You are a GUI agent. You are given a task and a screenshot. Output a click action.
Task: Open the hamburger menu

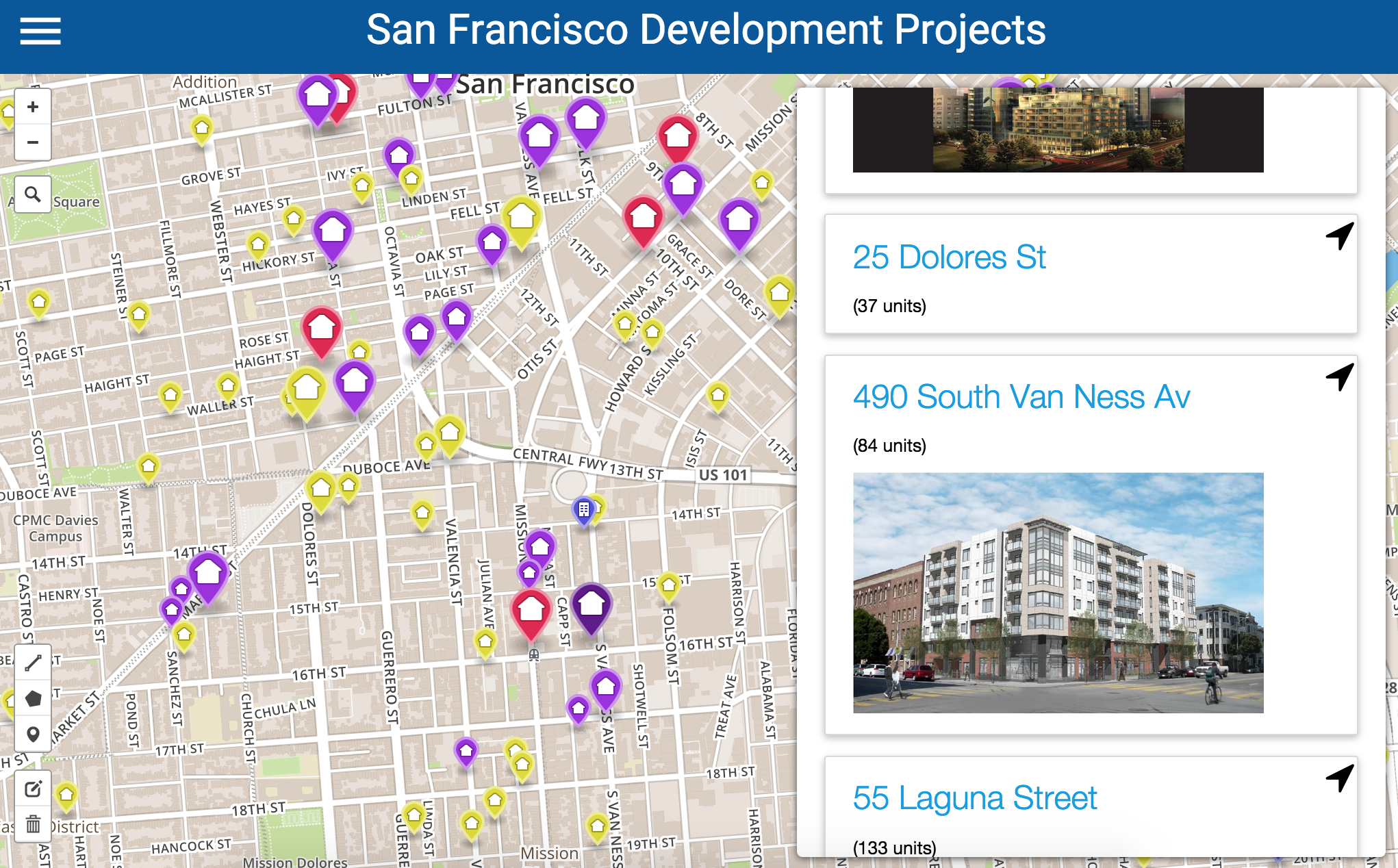[x=40, y=31]
